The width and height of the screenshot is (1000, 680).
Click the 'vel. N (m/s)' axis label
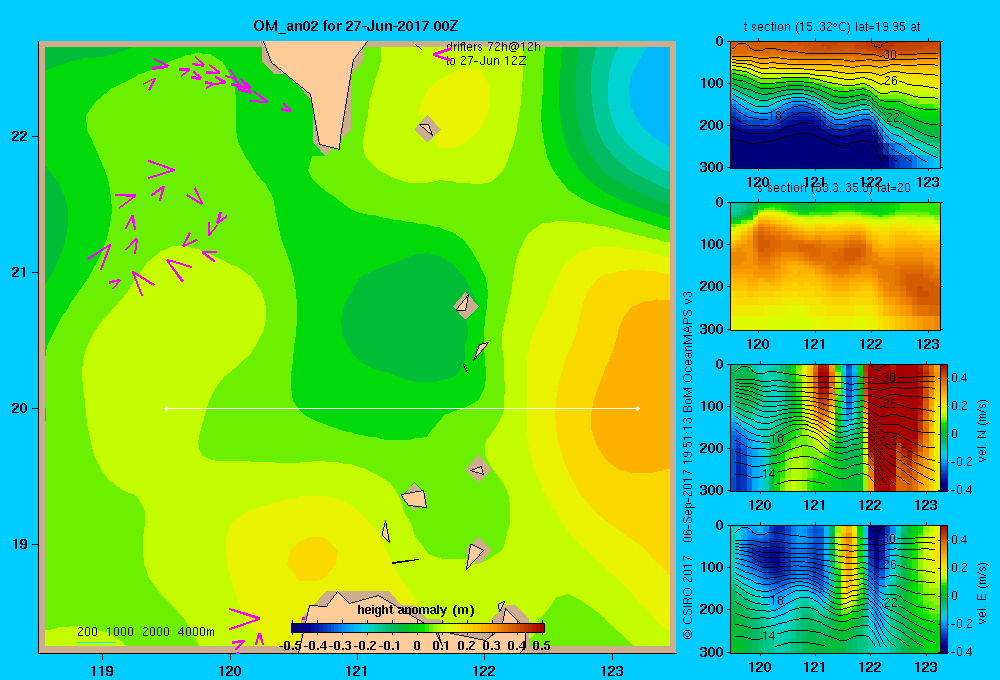point(982,431)
